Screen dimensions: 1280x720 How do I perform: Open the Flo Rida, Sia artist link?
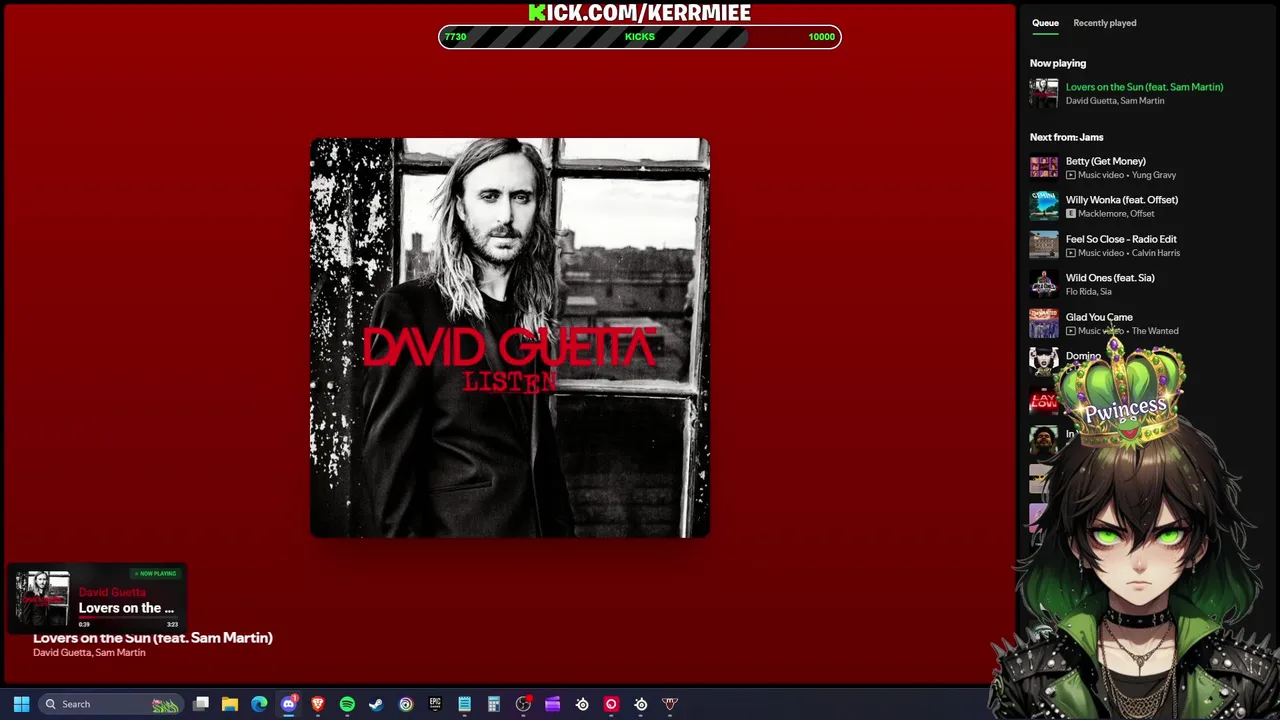pyautogui.click(x=1089, y=292)
